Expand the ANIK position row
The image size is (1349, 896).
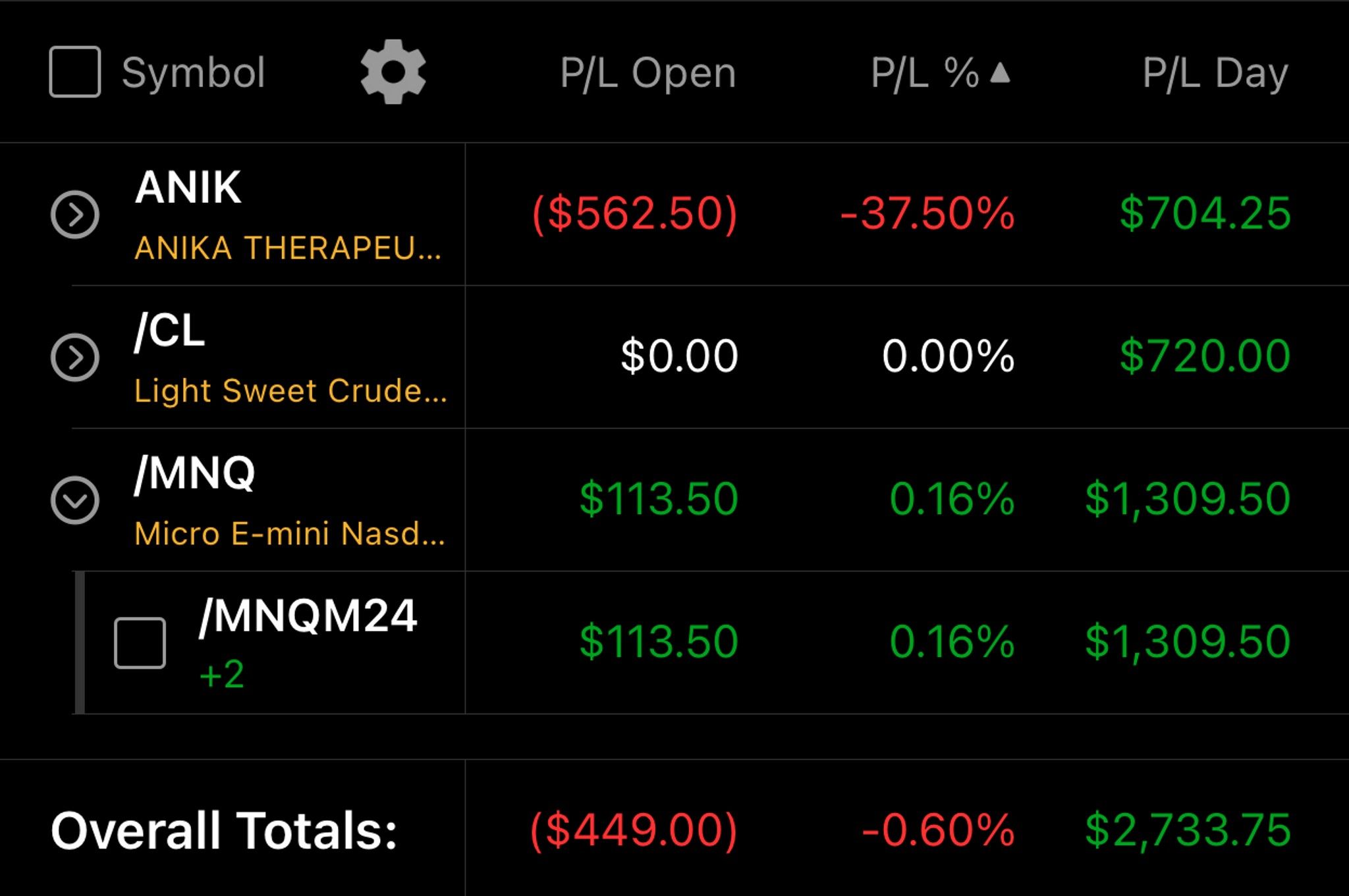coord(75,215)
